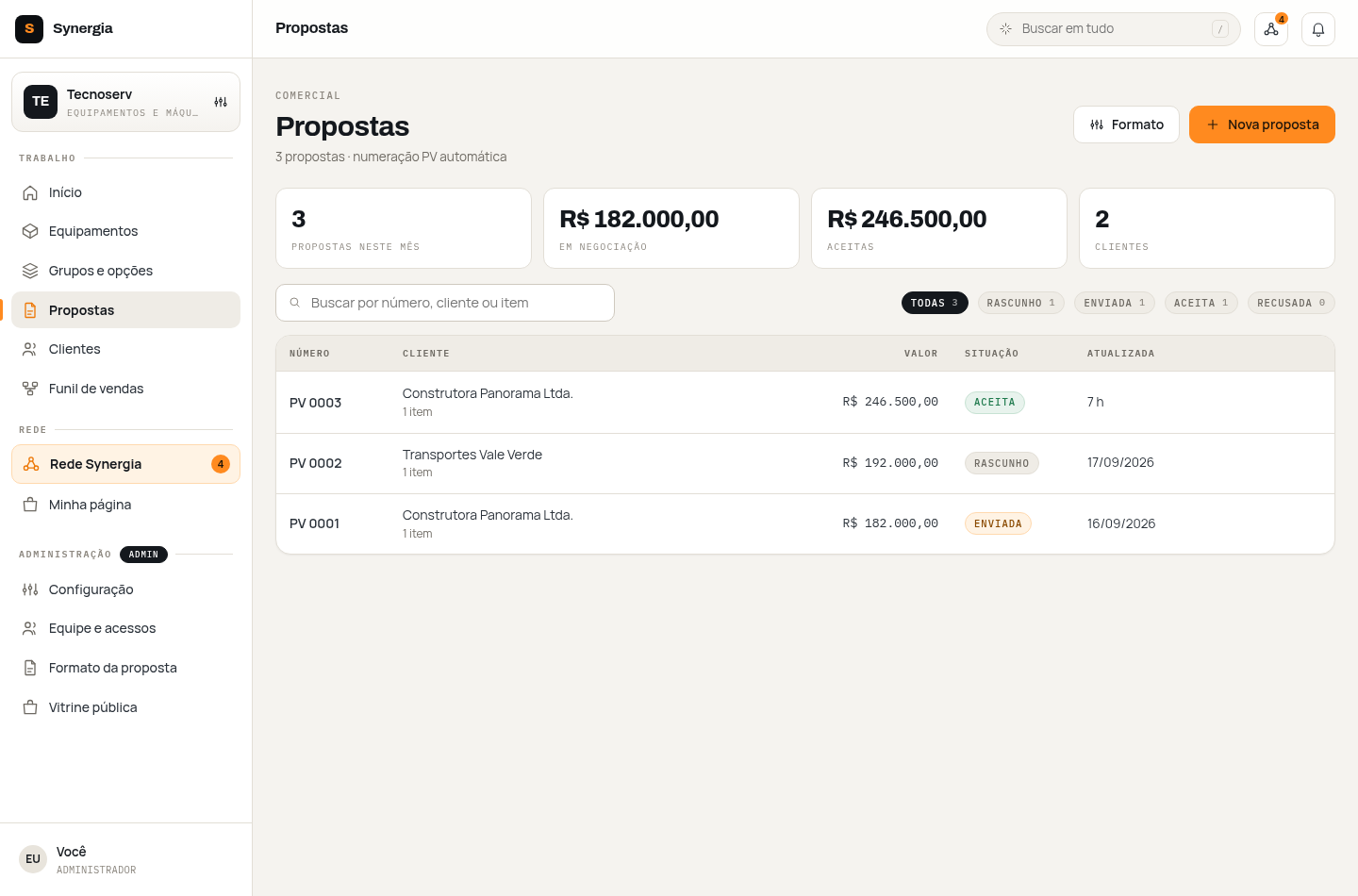This screenshot has height=896, width=1358.
Task: Click Transportes Vale Verde client name
Action: 472,455
